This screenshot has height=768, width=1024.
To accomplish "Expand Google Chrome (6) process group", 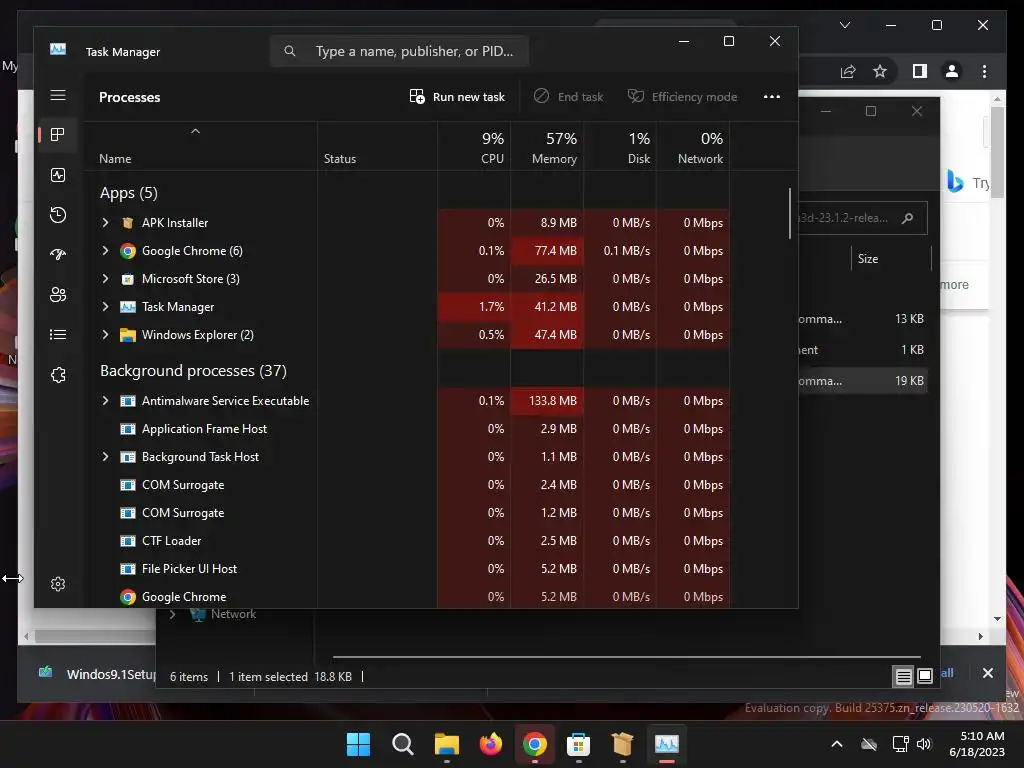I will click(x=105, y=251).
